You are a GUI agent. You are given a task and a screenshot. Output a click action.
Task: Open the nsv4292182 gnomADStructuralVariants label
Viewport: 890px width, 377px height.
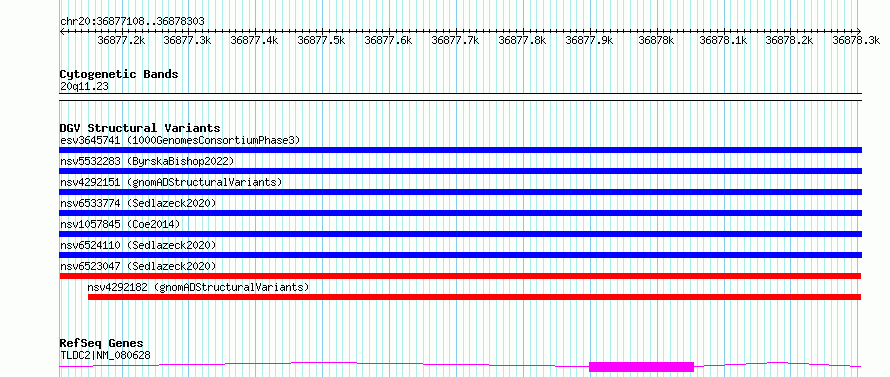198,287
